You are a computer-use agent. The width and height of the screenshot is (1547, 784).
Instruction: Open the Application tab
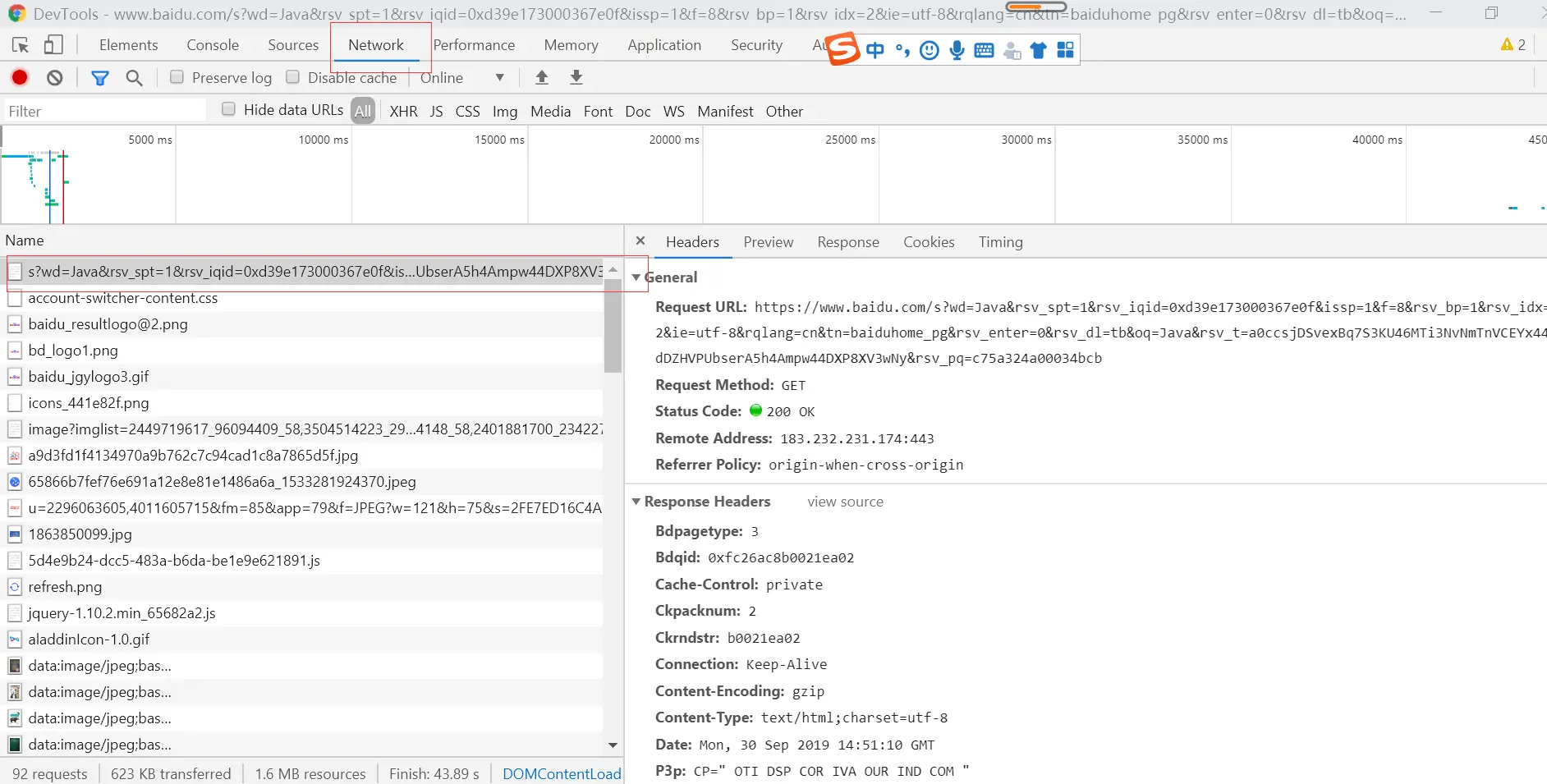[x=664, y=45]
